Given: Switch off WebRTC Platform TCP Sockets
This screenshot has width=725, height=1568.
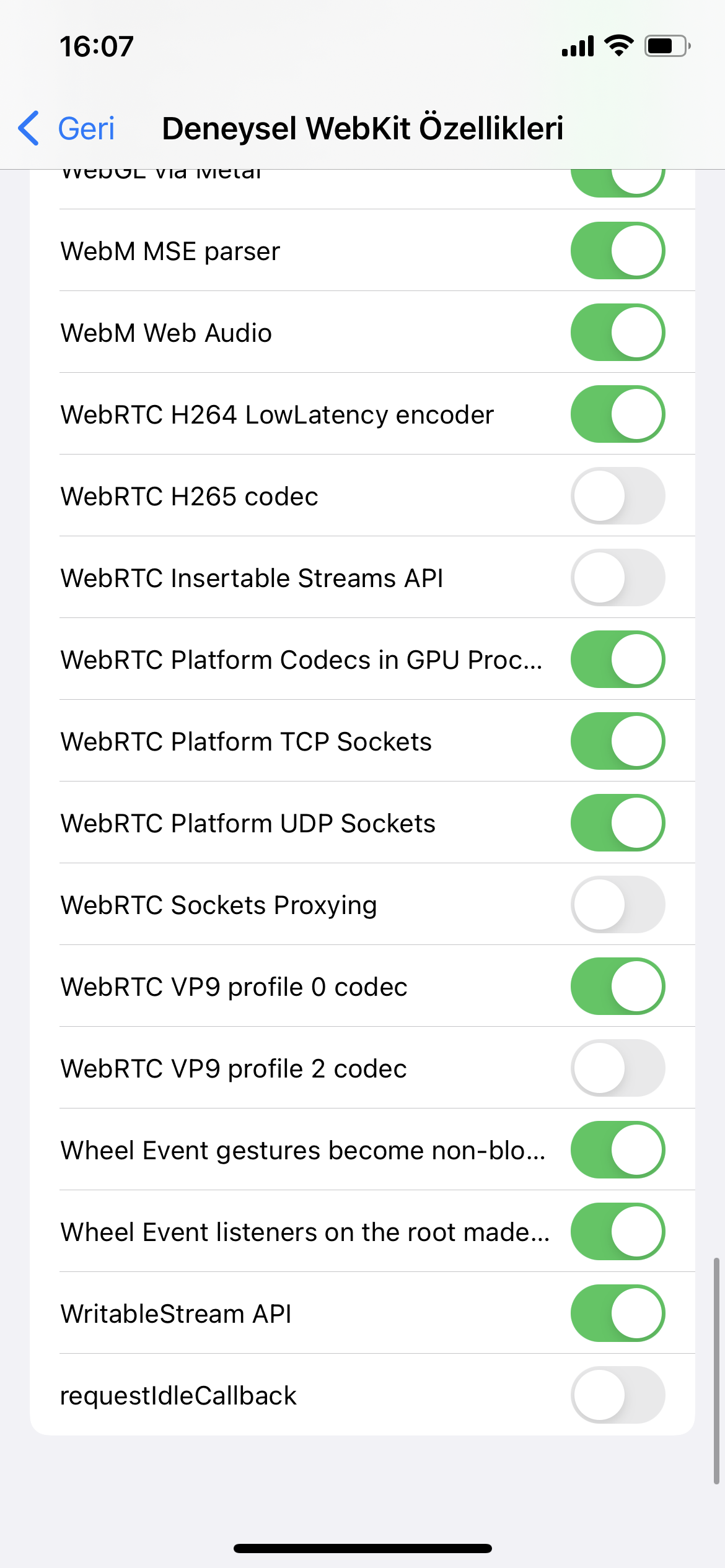Looking at the screenshot, I should click(x=618, y=741).
